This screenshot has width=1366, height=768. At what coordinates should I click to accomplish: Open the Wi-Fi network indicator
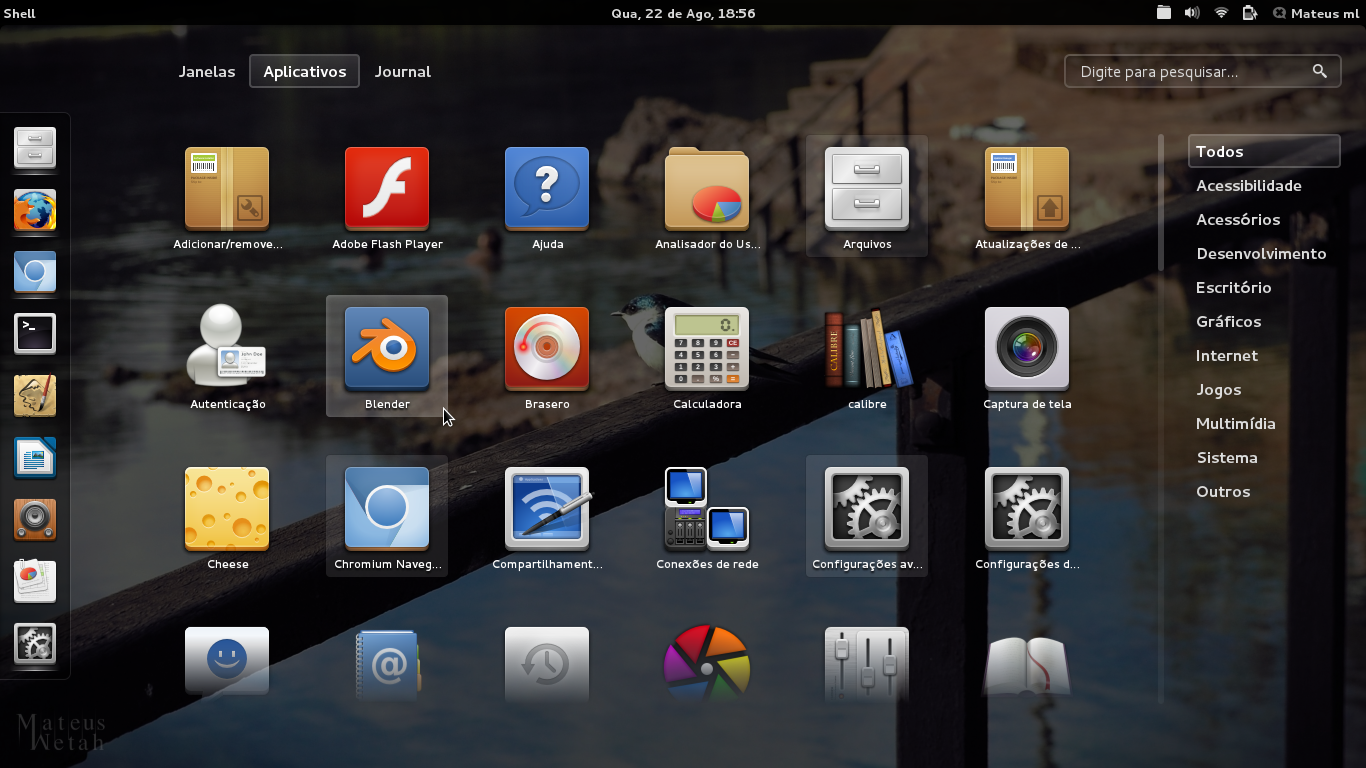(x=1221, y=13)
